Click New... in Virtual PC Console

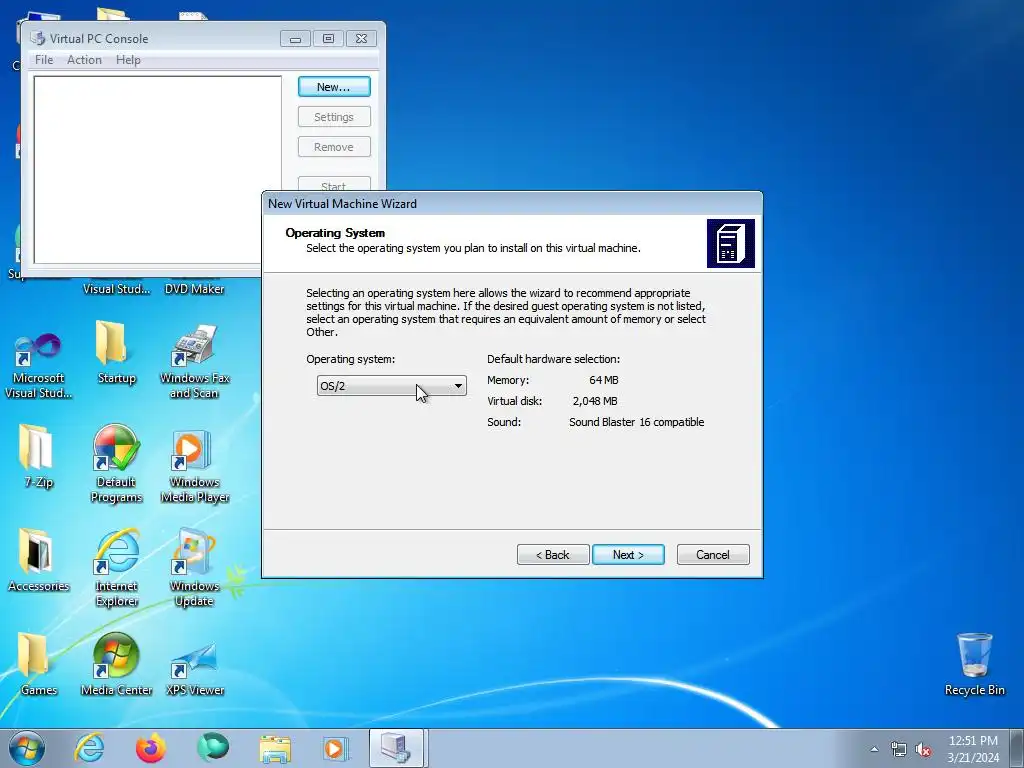coord(334,87)
